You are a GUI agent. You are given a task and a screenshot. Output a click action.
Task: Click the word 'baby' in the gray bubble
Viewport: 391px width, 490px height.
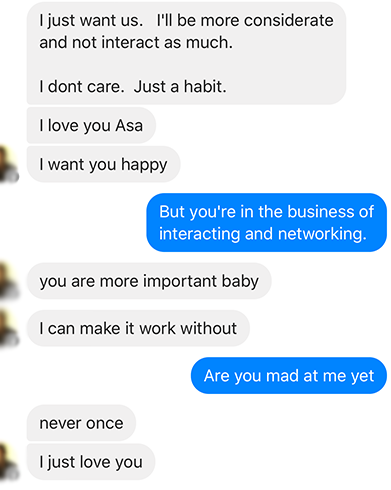point(240,281)
